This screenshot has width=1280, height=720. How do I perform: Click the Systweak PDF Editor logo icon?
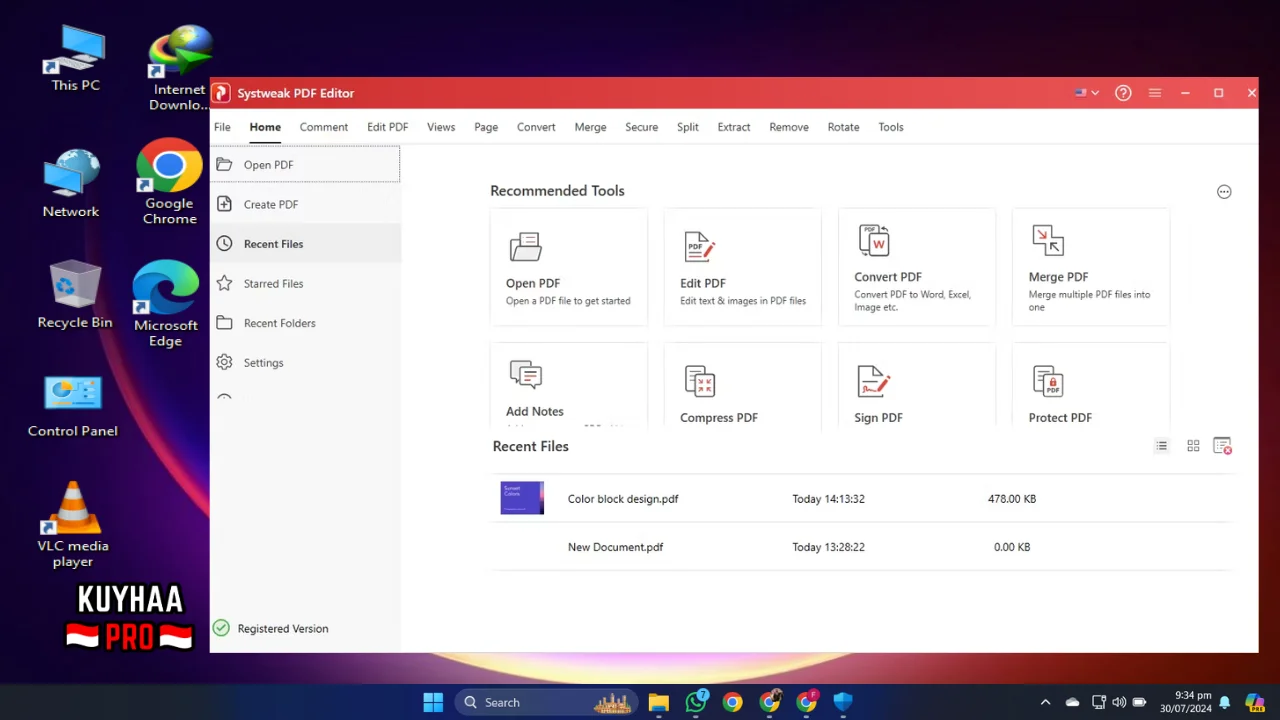coord(221,93)
